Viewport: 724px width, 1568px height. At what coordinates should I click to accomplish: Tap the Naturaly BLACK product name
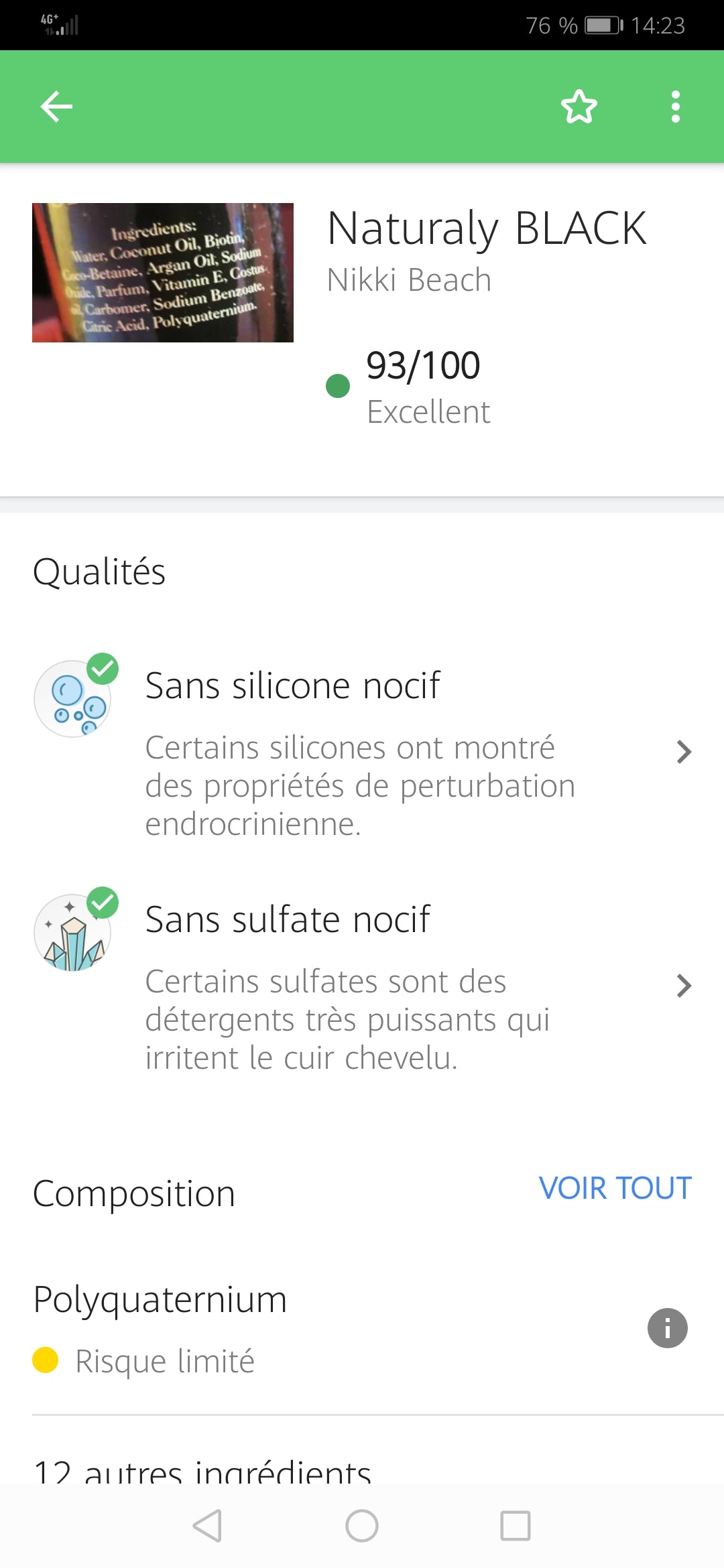tap(487, 228)
